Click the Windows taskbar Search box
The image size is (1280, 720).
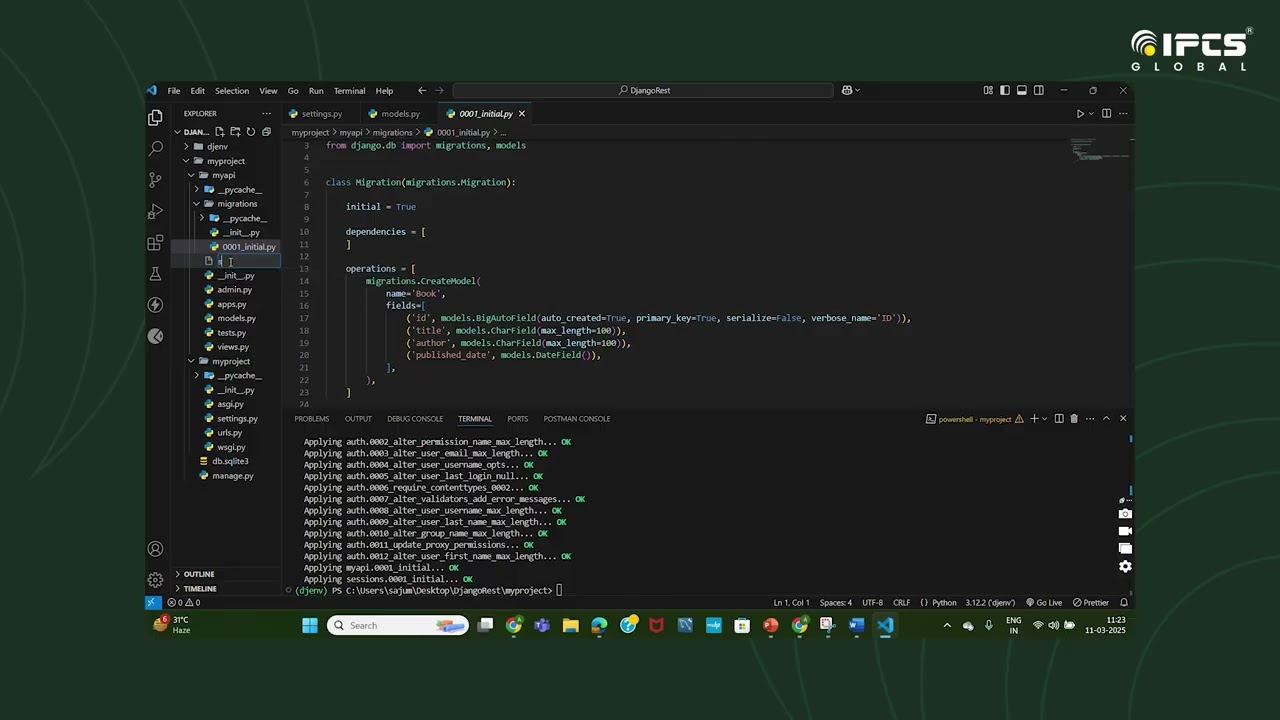[x=397, y=626]
